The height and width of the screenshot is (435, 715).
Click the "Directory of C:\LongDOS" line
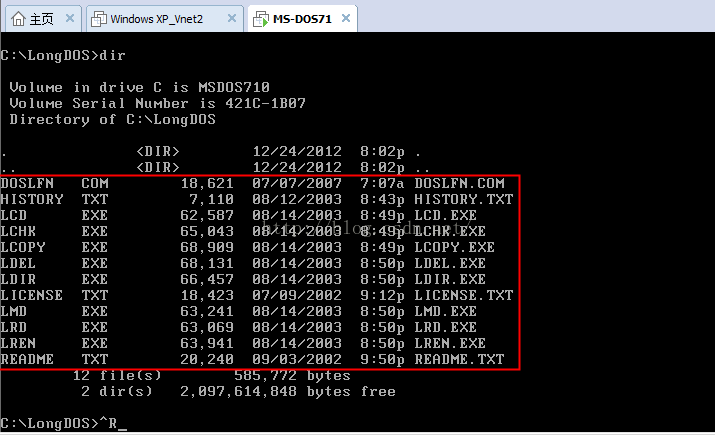pos(113,119)
